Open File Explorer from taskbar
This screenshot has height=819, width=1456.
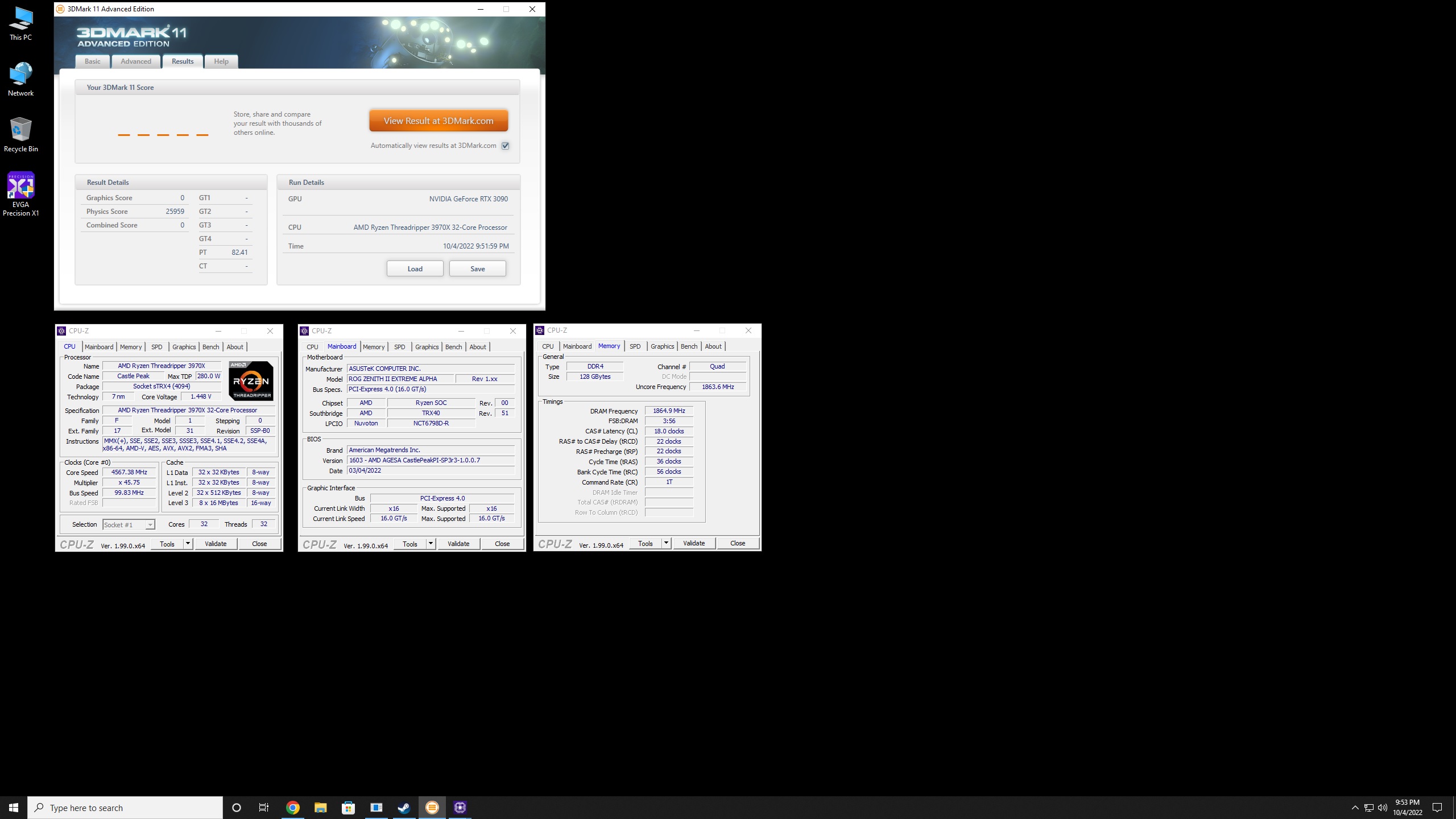tap(321, 808)
